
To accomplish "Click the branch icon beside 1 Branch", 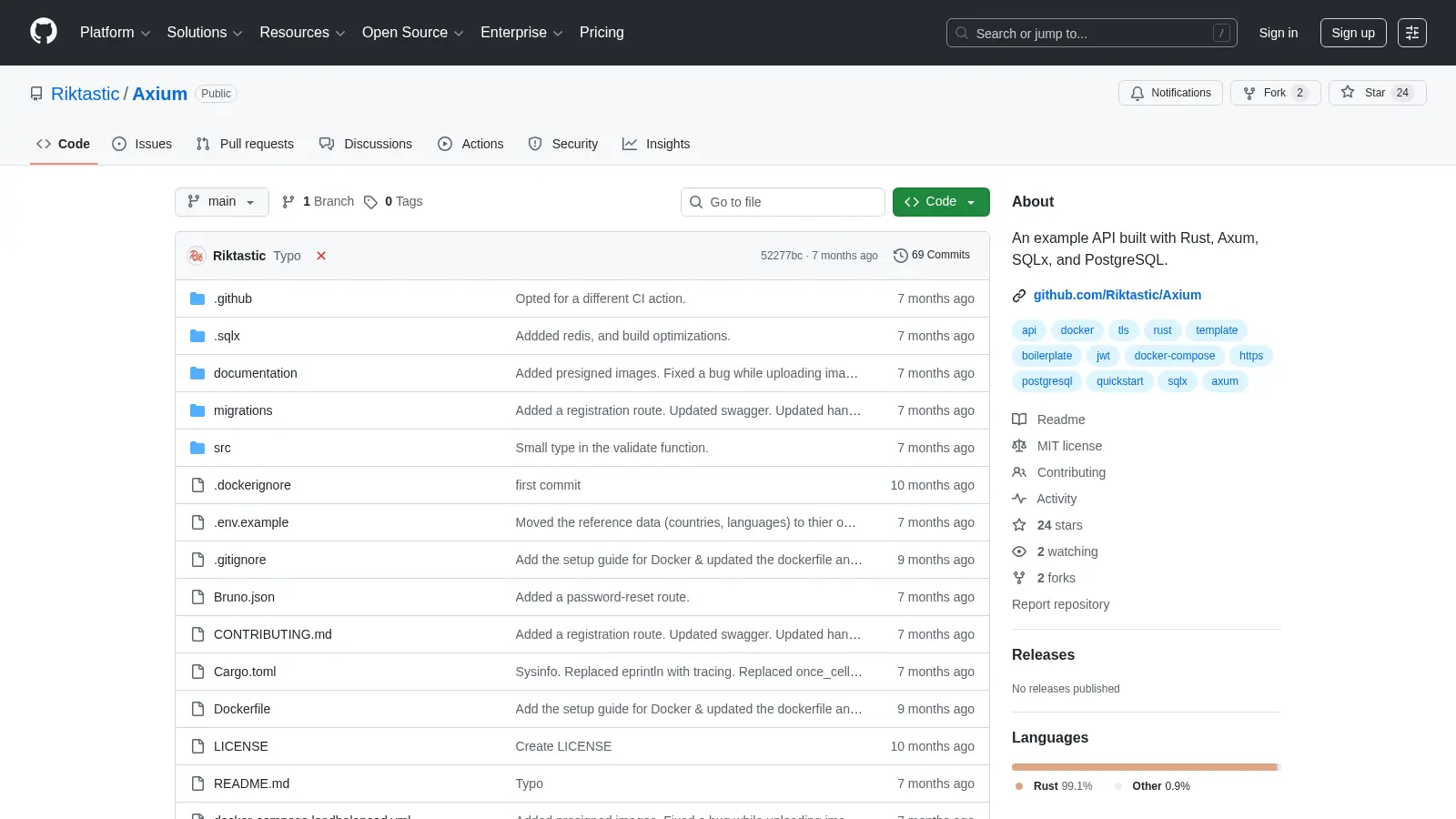I will [x=288, y=202].
